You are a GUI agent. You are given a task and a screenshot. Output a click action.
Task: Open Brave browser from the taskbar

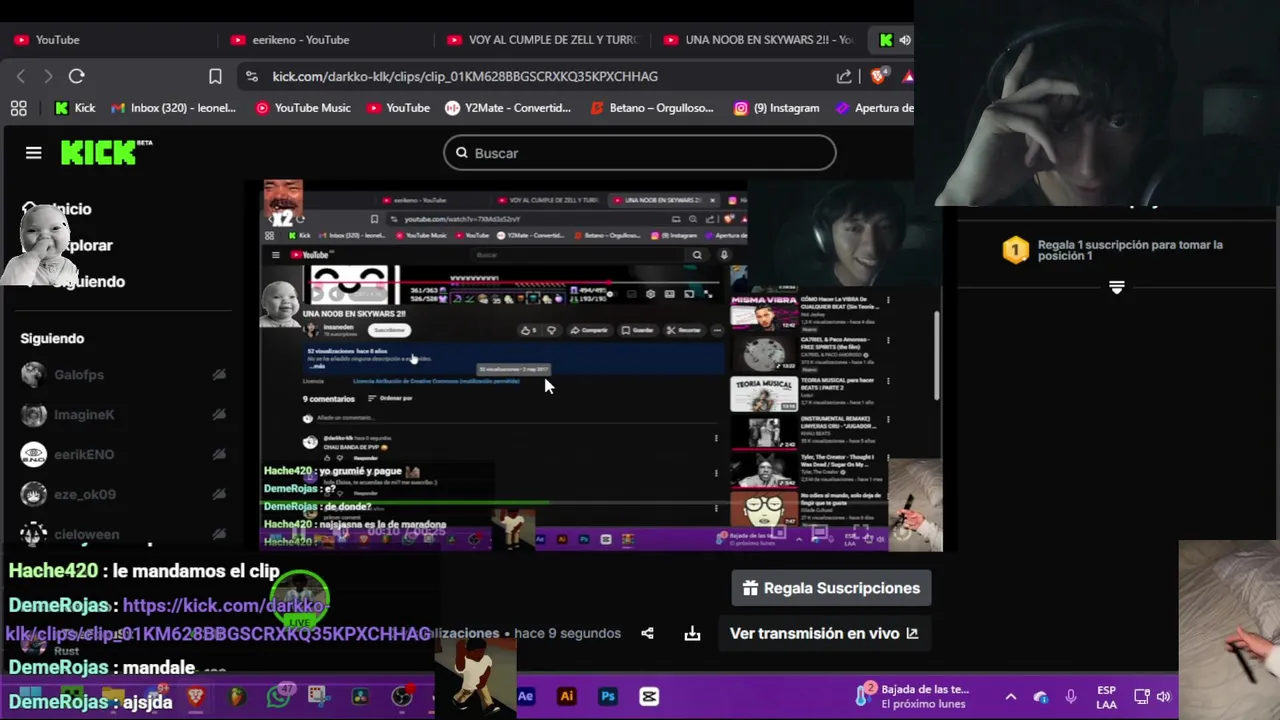(196, 697)
